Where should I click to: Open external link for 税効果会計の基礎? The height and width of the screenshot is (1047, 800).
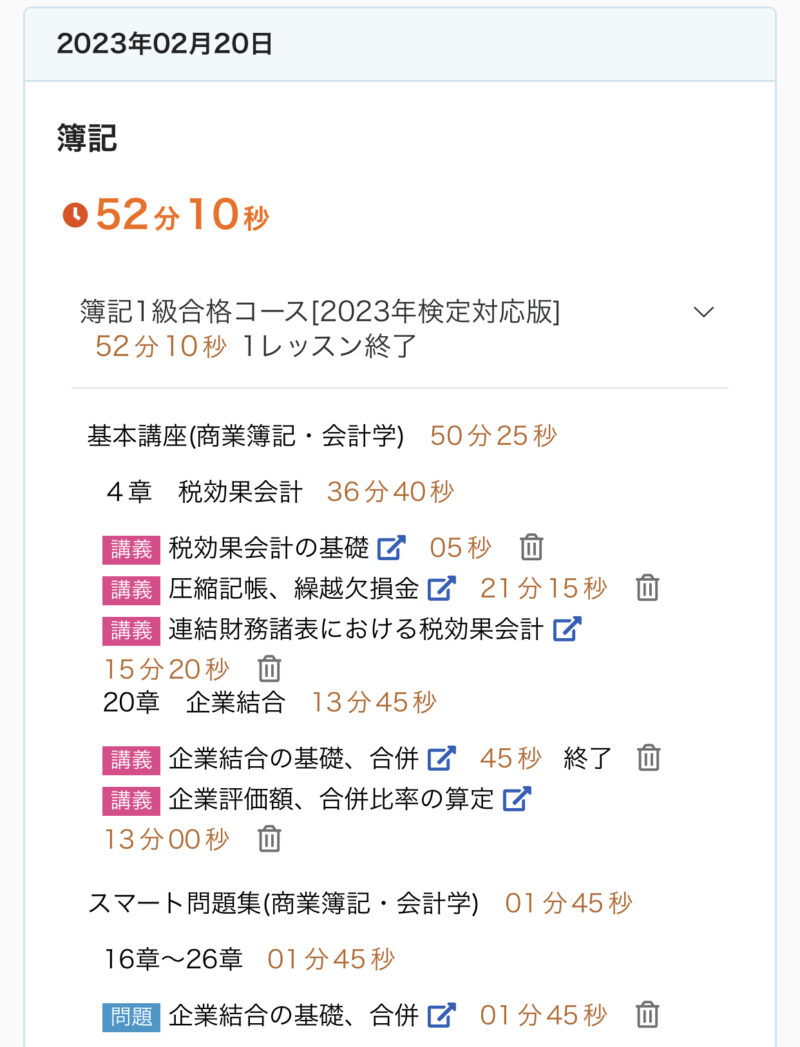[391, 548]
